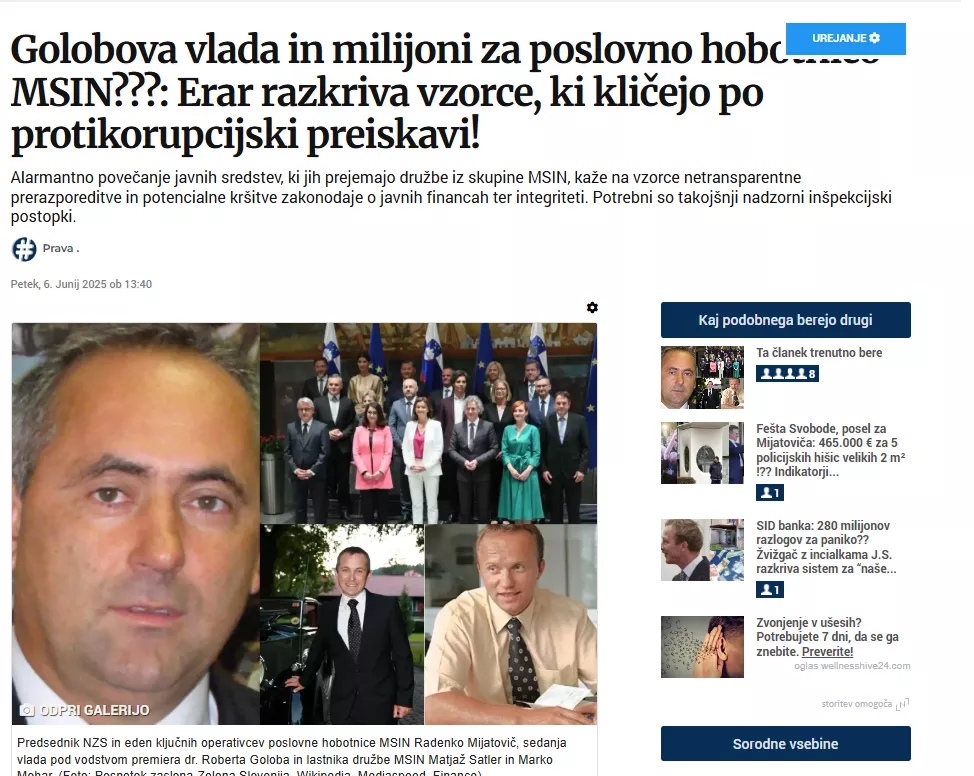Click the Prava author avatar icon
The image size is (974, 776).
pyautogui.click(x=24, y=249)
